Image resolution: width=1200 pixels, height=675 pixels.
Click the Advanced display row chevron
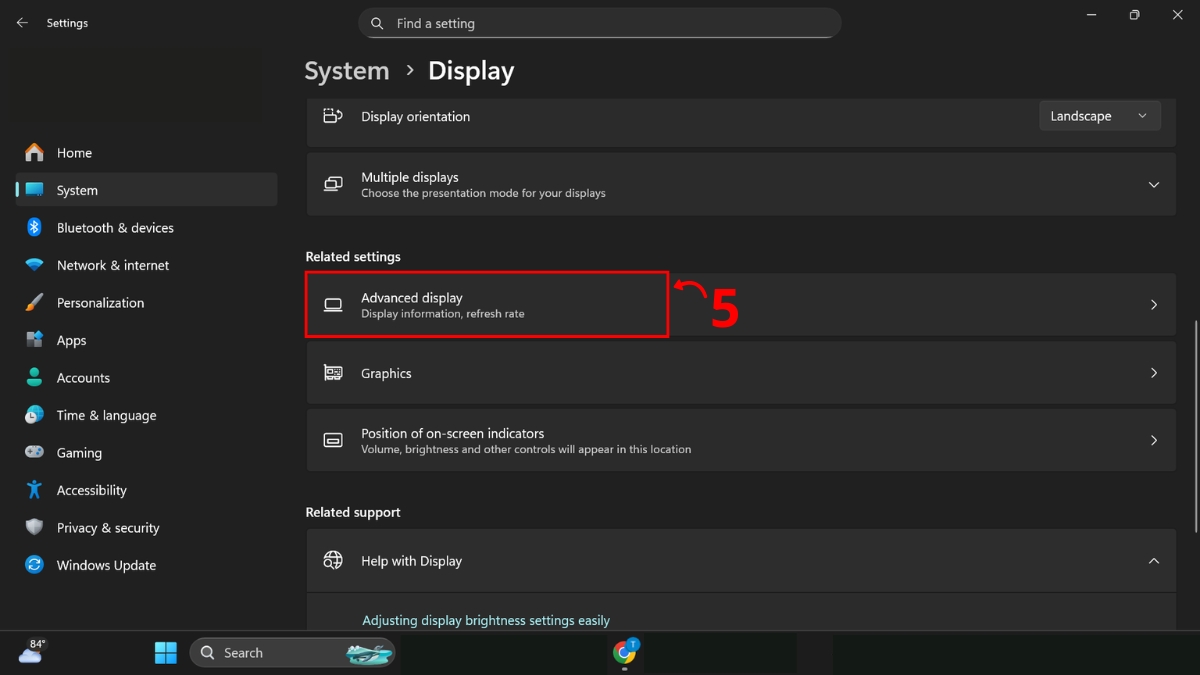point(1153,305)
